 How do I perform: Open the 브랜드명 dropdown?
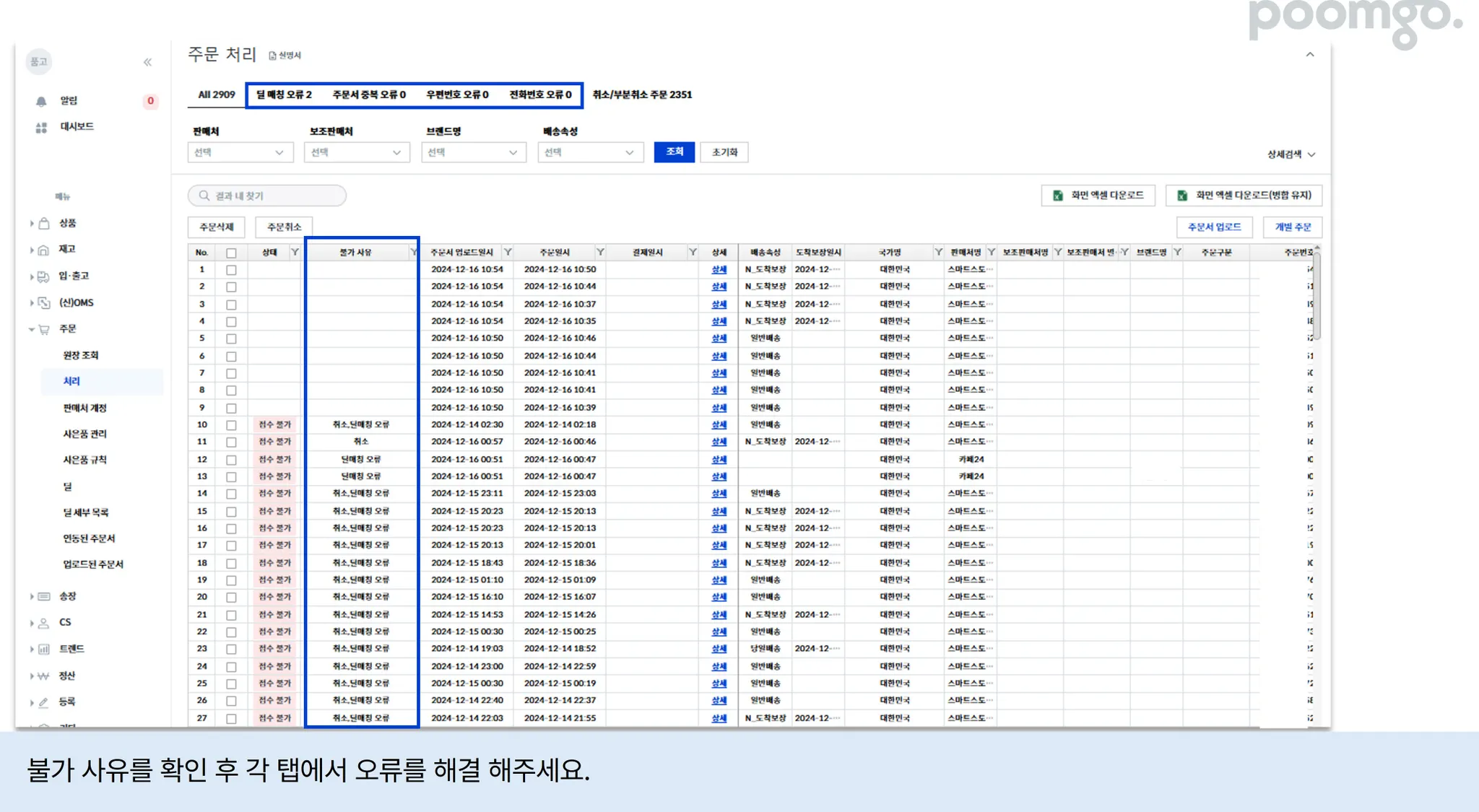click(473, 152)
